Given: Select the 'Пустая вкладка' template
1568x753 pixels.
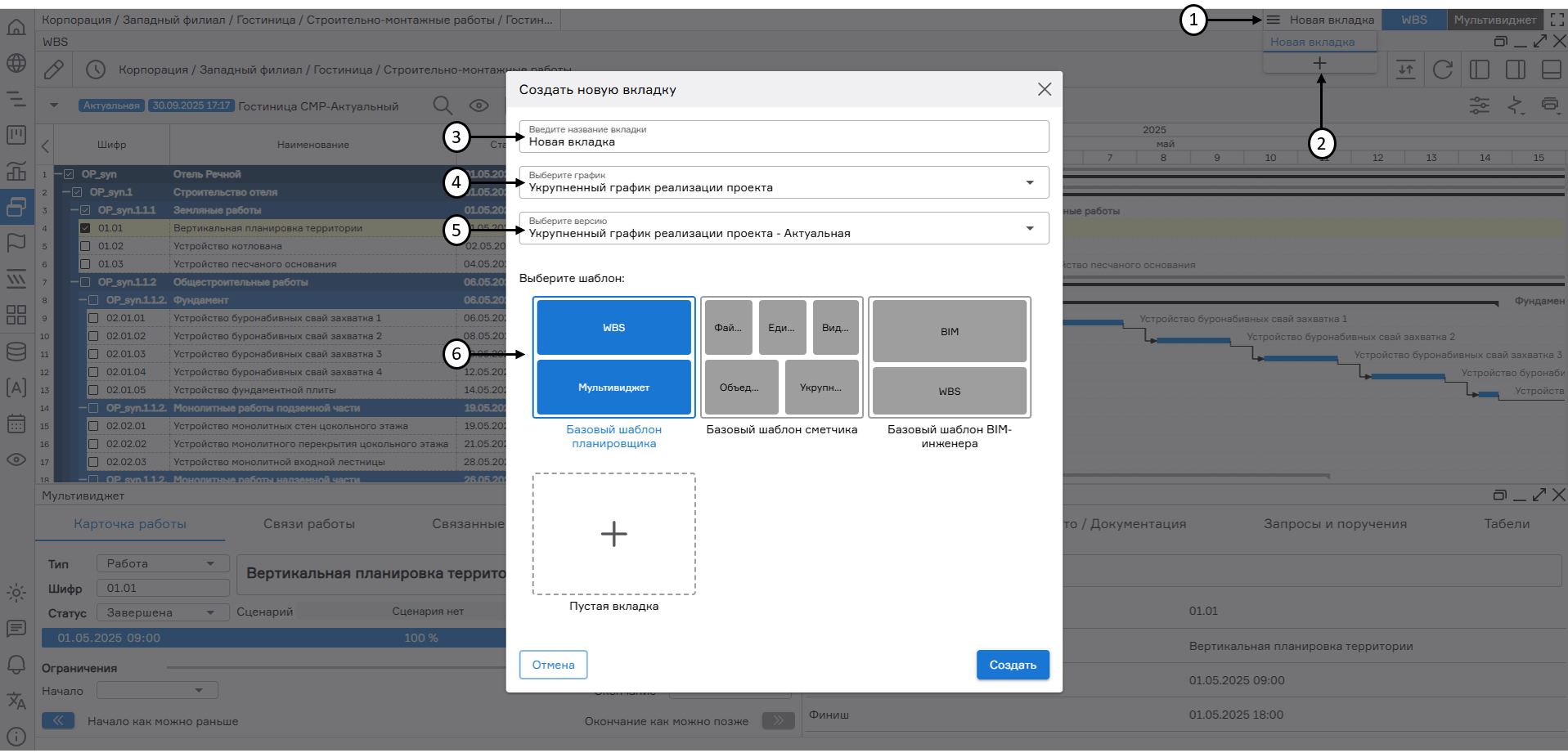Looking at the screenshot, I should coord(613,534).
